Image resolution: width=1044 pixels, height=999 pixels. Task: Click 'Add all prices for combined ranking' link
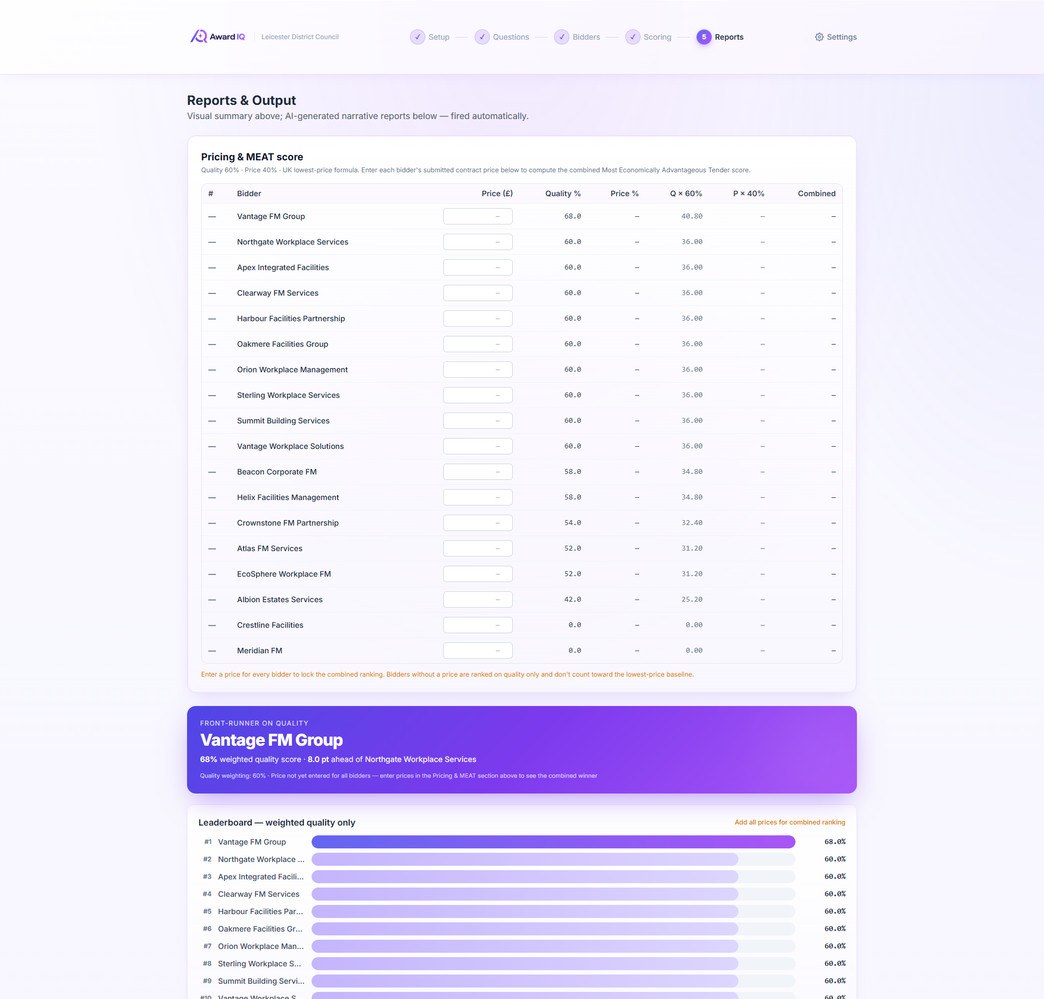point(789,822)
